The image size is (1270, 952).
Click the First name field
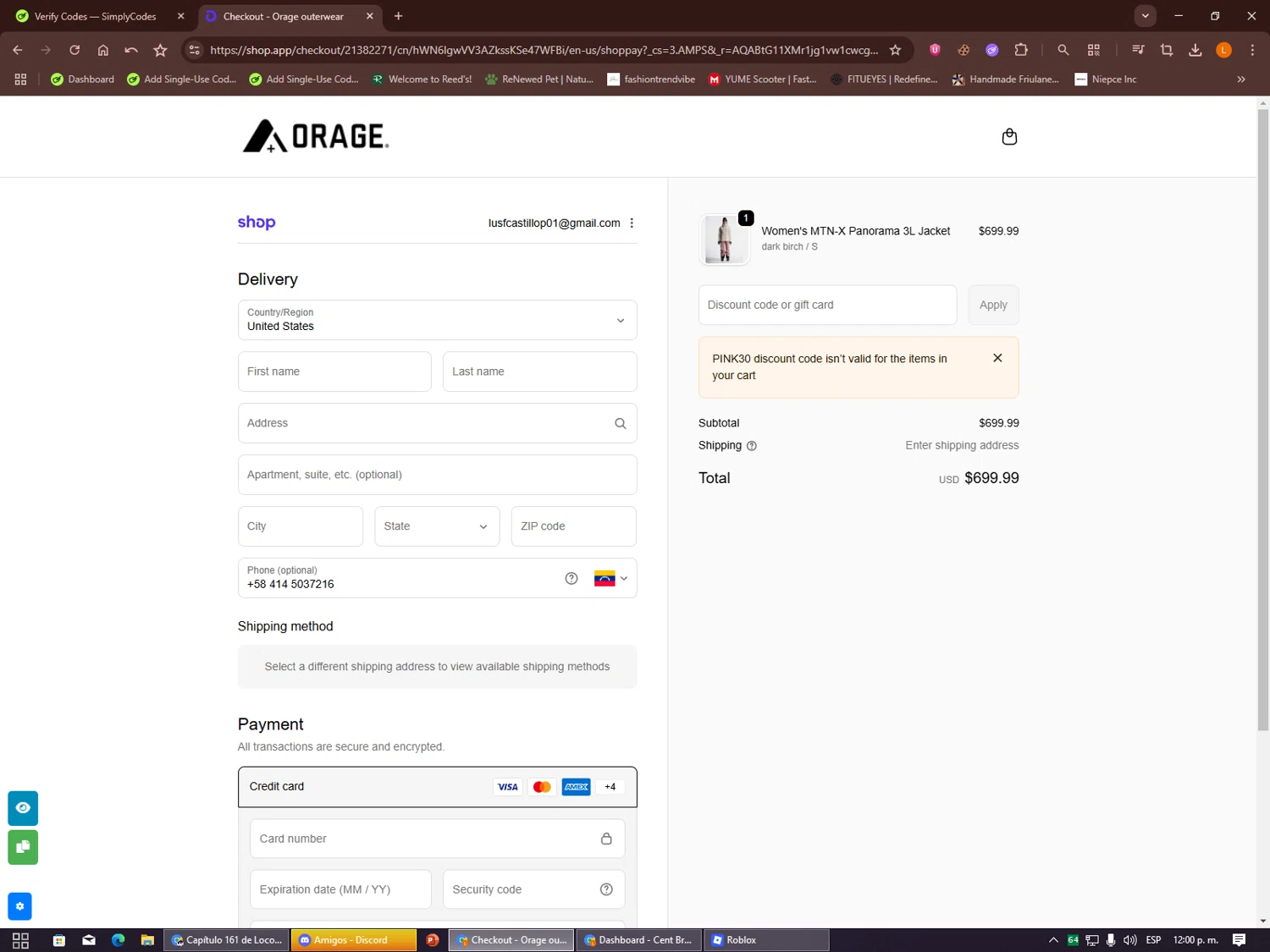334,371
